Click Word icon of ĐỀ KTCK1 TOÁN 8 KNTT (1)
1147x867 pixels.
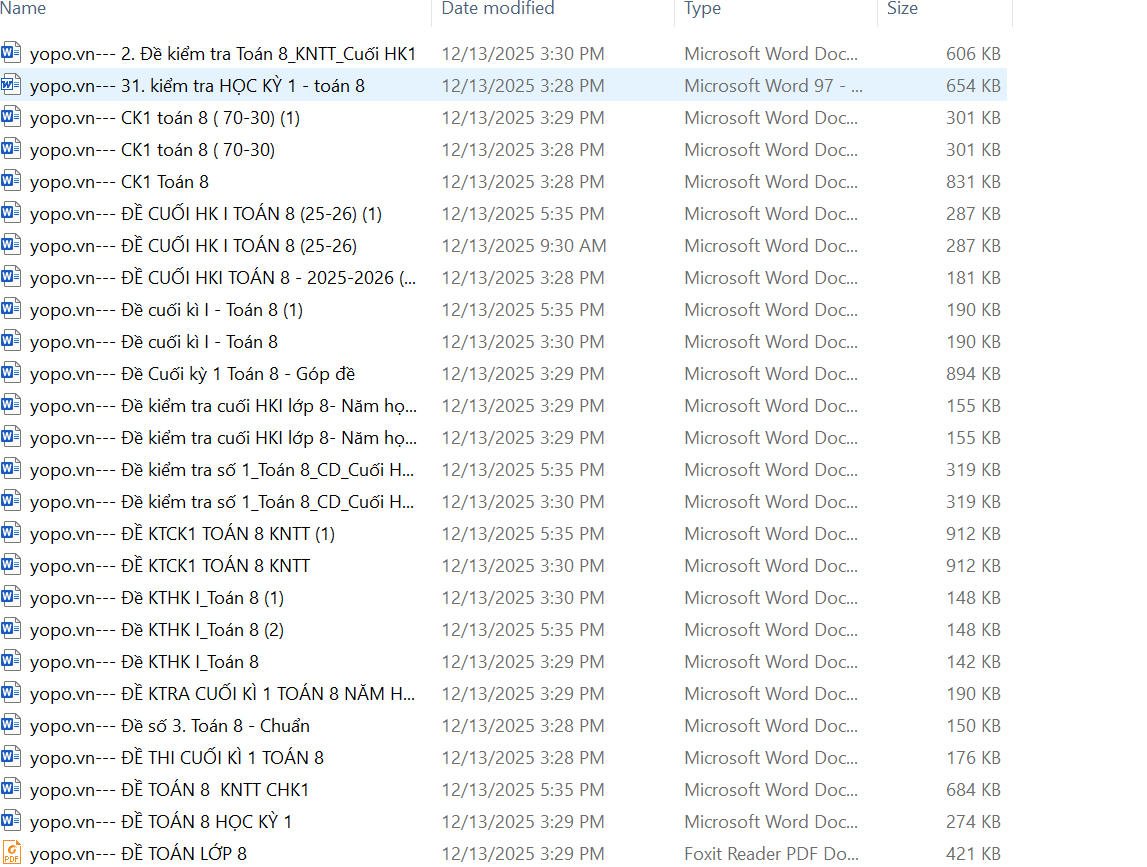click(12, 533)
